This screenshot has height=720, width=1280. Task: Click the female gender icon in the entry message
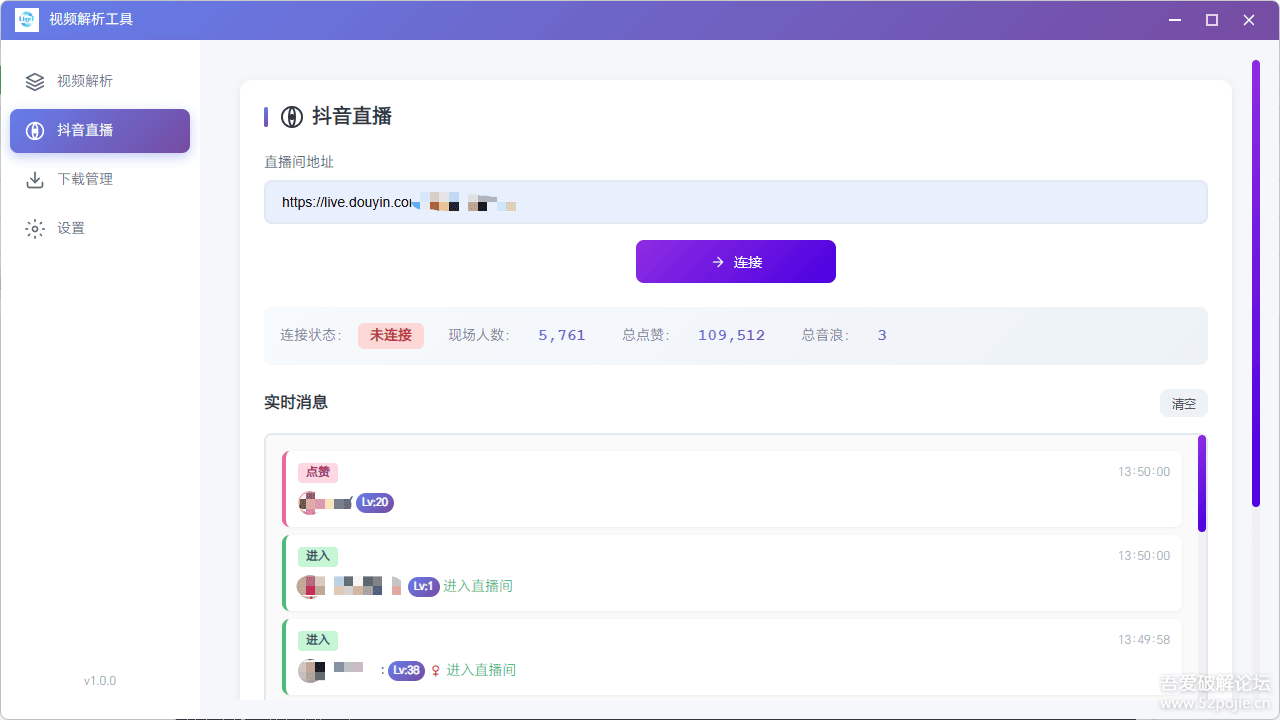click(x=436, y=670)
